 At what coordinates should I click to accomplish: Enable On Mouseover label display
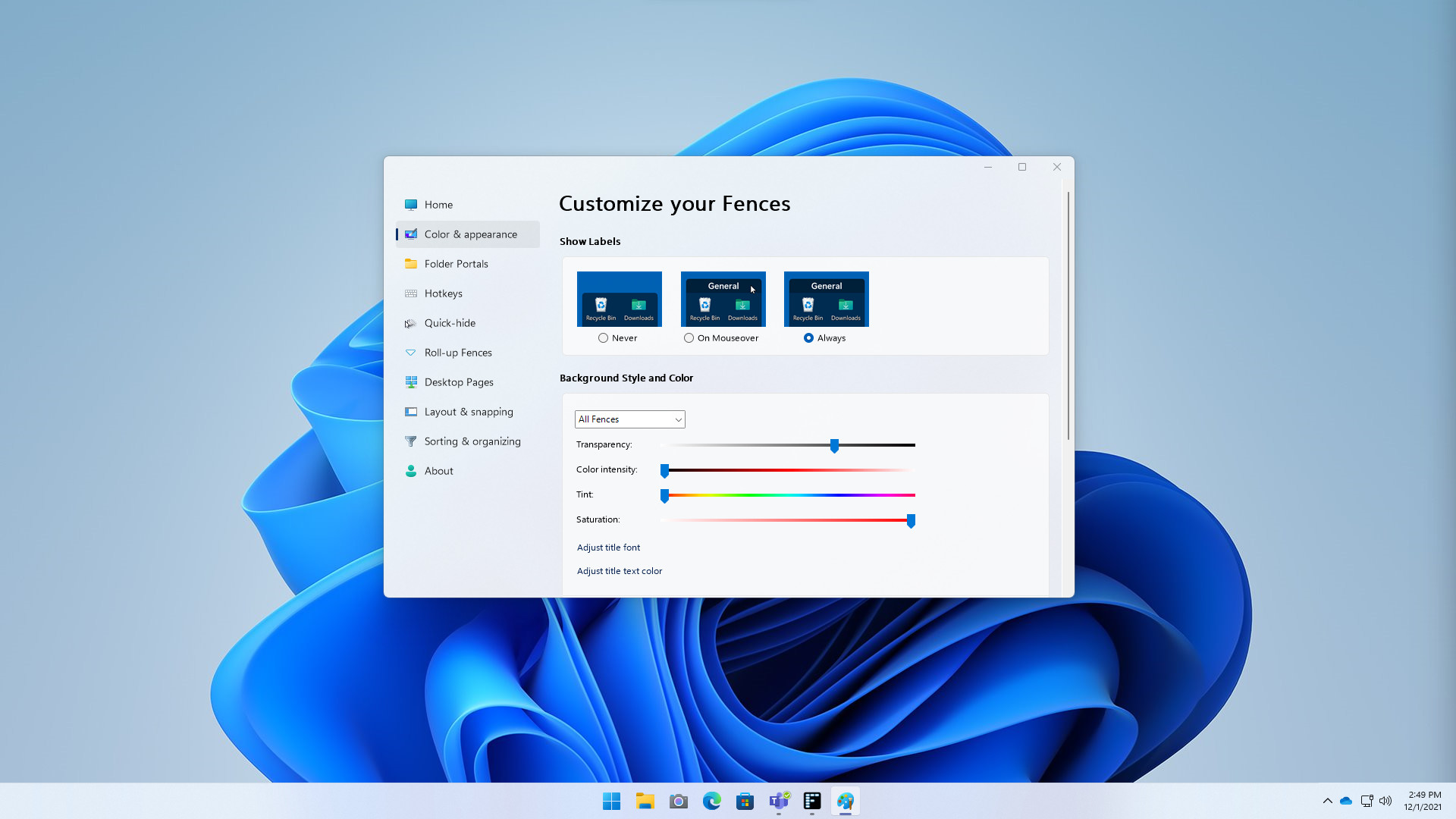pos(689,337)
